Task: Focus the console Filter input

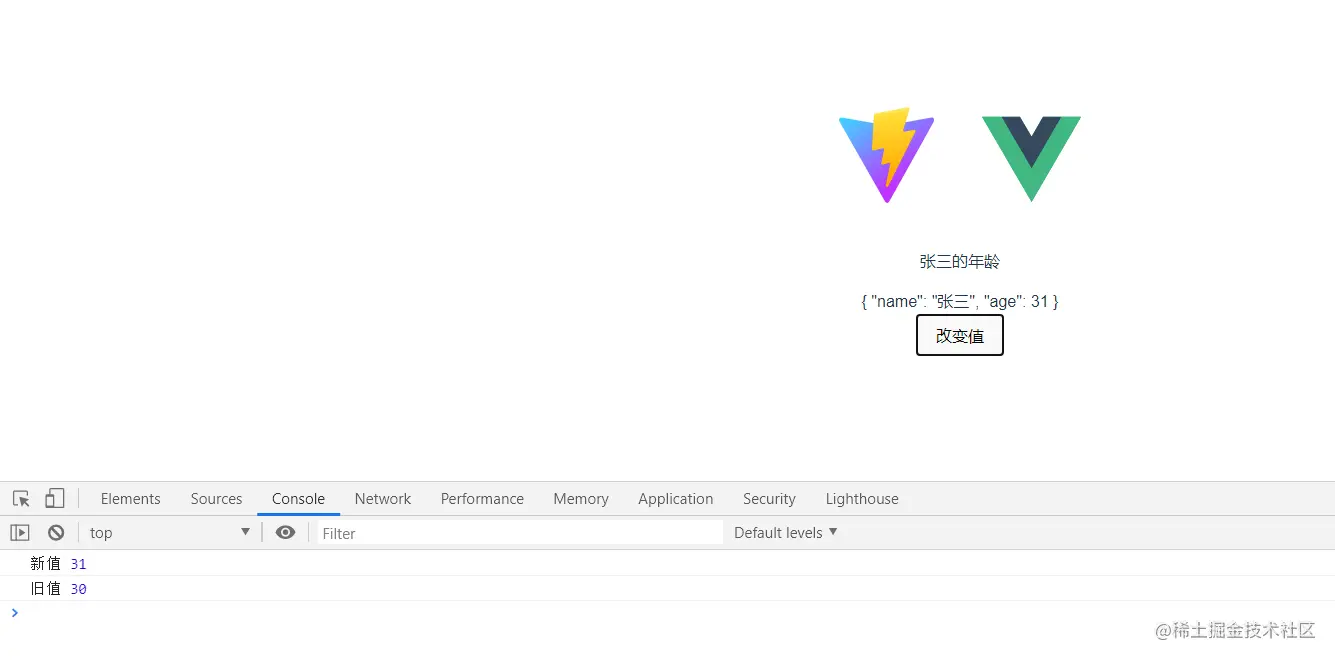Action: click(520, 533)
